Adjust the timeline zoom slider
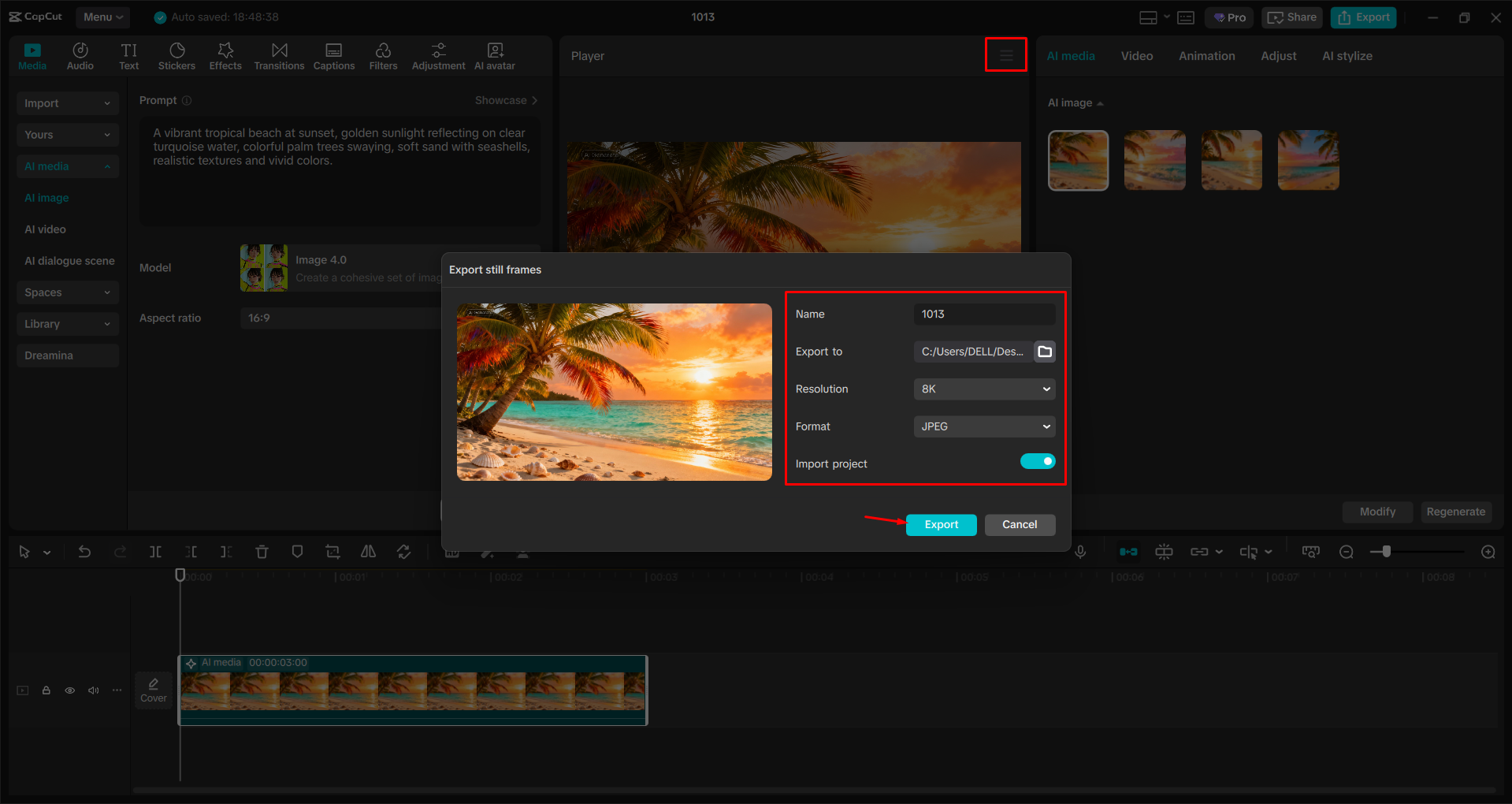Viewport: 1512px width, 804px height. coord(1387,552)
